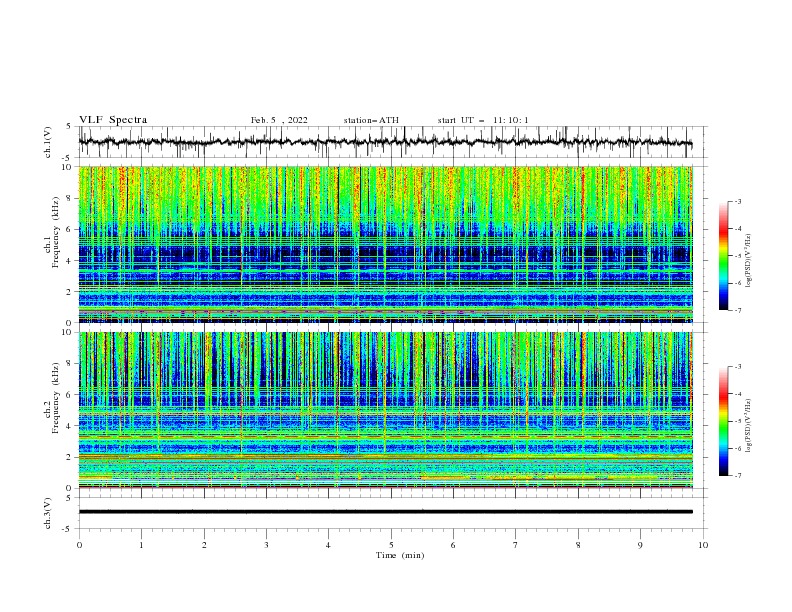Click the ch.1 PSD color bar
The image size is (792, 612).
coord(723,255)
